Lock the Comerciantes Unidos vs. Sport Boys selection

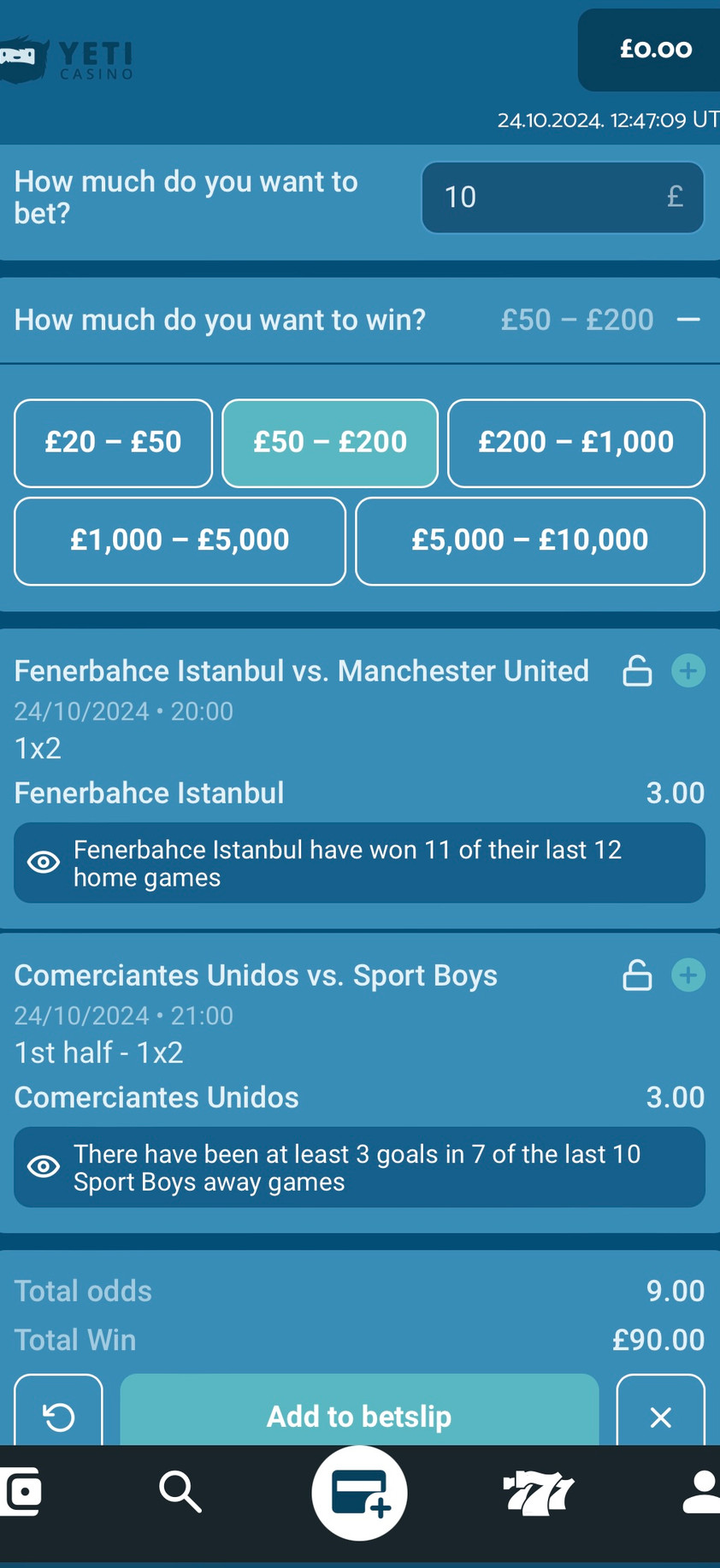pyautogui.click(x=637, y=976)
